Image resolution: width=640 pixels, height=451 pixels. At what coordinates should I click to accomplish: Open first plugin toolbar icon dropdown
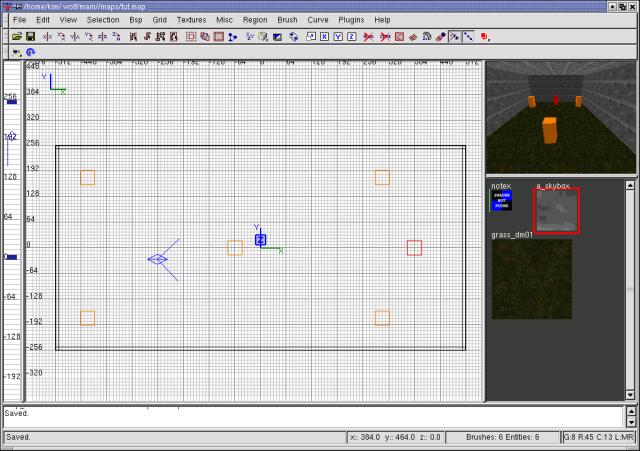pyautogui.click(x=17, y=52)
